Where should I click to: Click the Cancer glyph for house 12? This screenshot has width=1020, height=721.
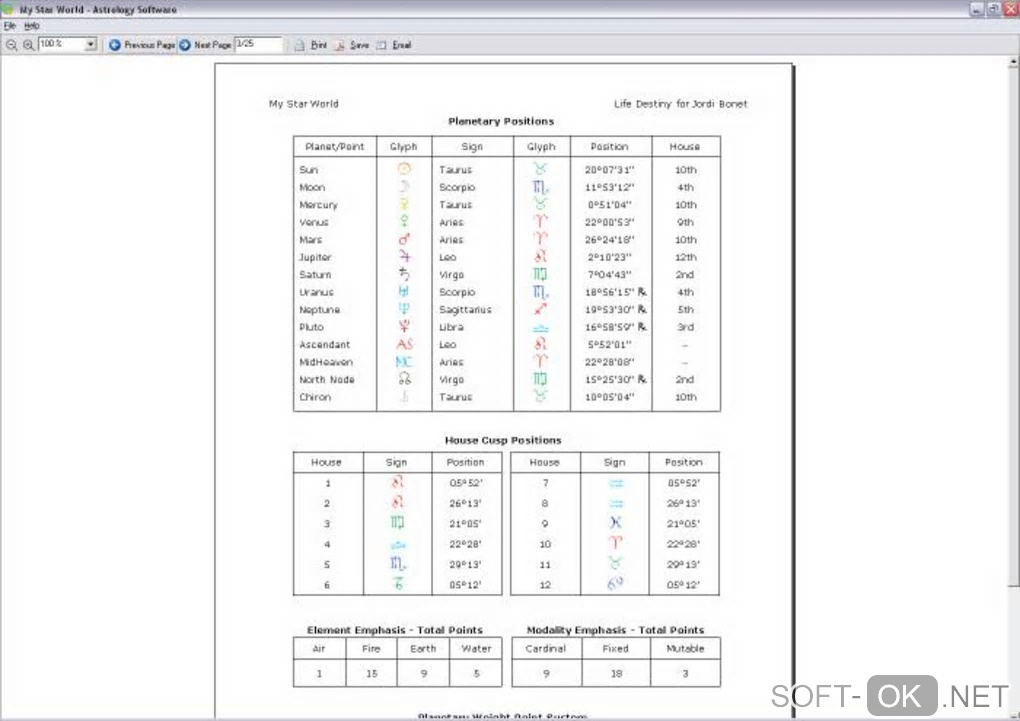click(x=615, y=584)
